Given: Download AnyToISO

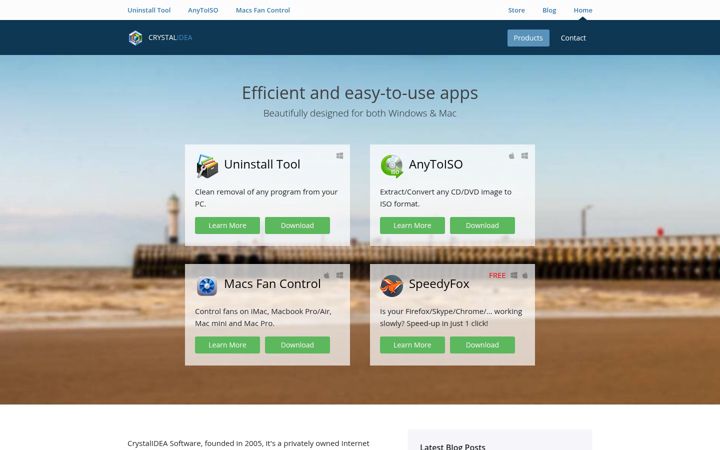Looking at the screenshot, I should pos(482,225).
